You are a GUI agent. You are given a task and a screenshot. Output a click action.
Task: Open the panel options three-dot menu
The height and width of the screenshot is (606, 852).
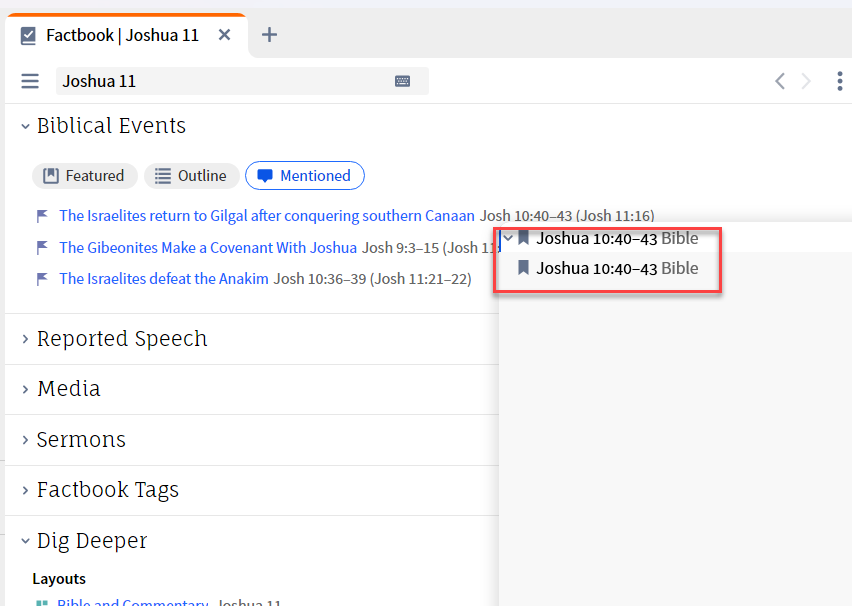[840, 81]
